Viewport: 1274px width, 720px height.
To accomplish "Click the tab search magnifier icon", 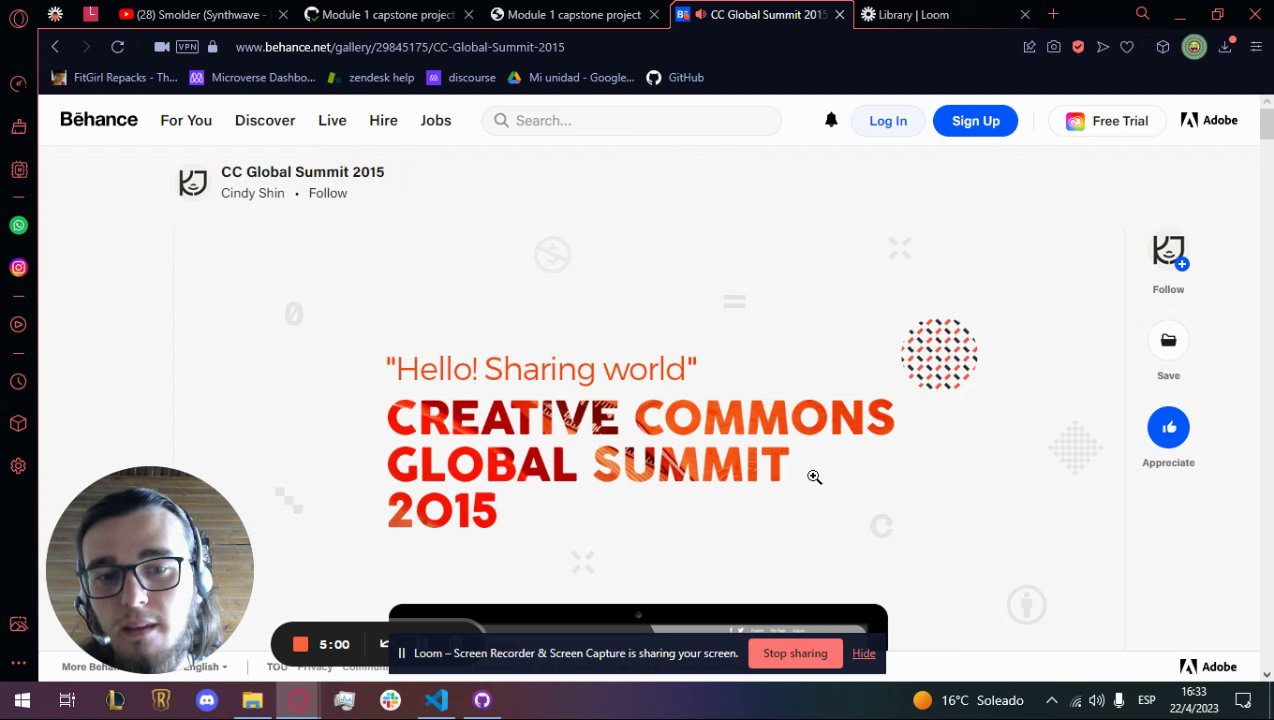I will point(1143,14).
